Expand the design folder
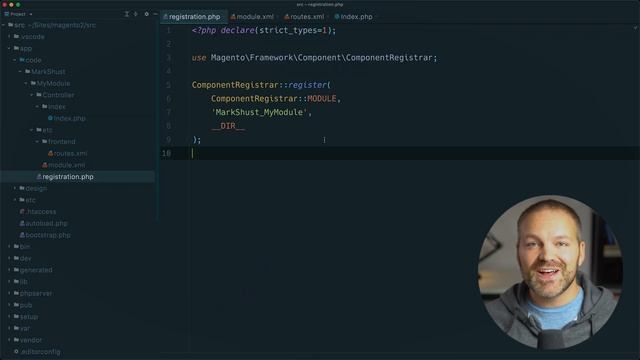The height and width of the screenshot is (360, 640). (x=15, y=188)
